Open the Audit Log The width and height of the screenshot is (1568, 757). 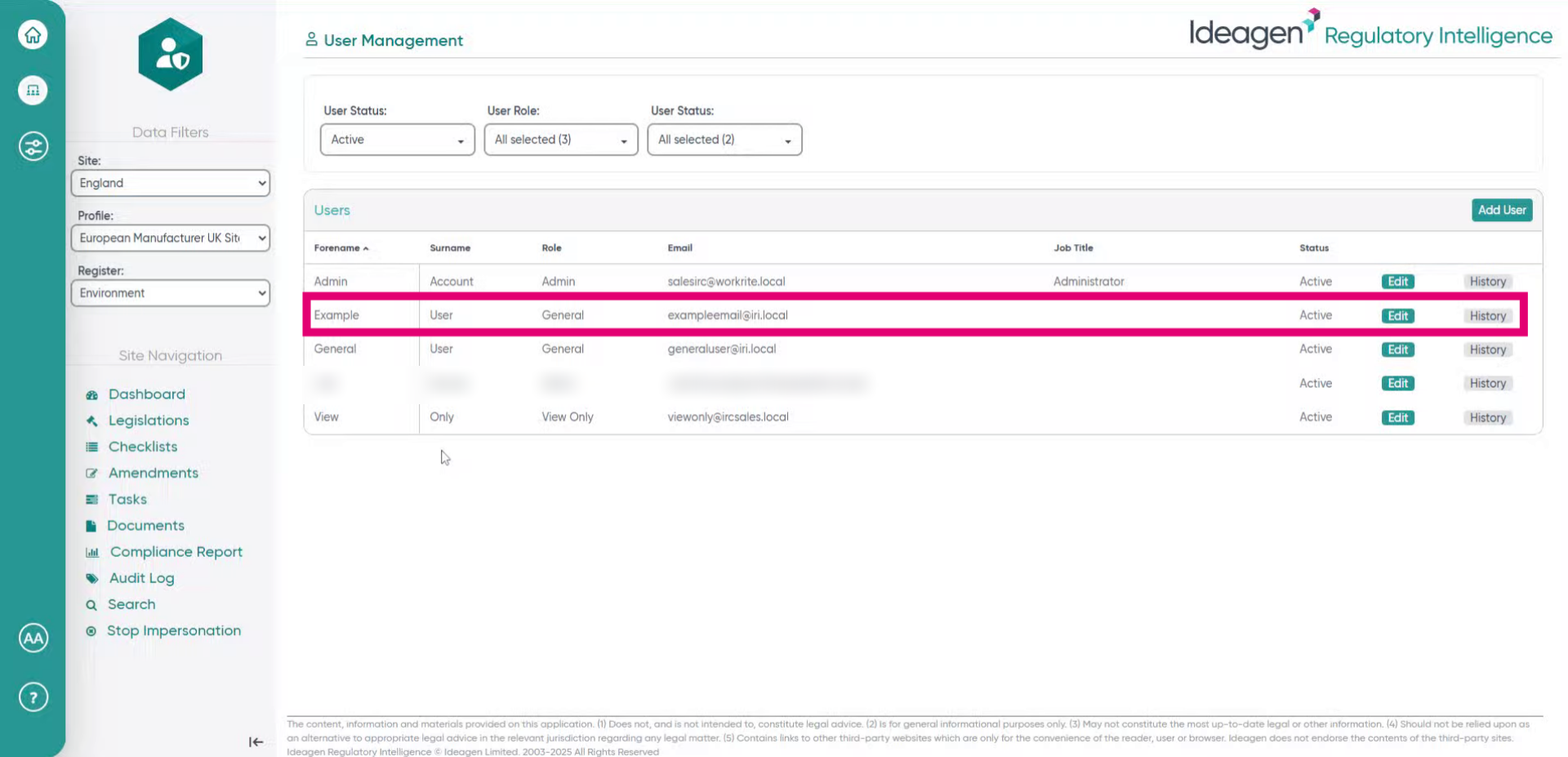coord(142,578)
